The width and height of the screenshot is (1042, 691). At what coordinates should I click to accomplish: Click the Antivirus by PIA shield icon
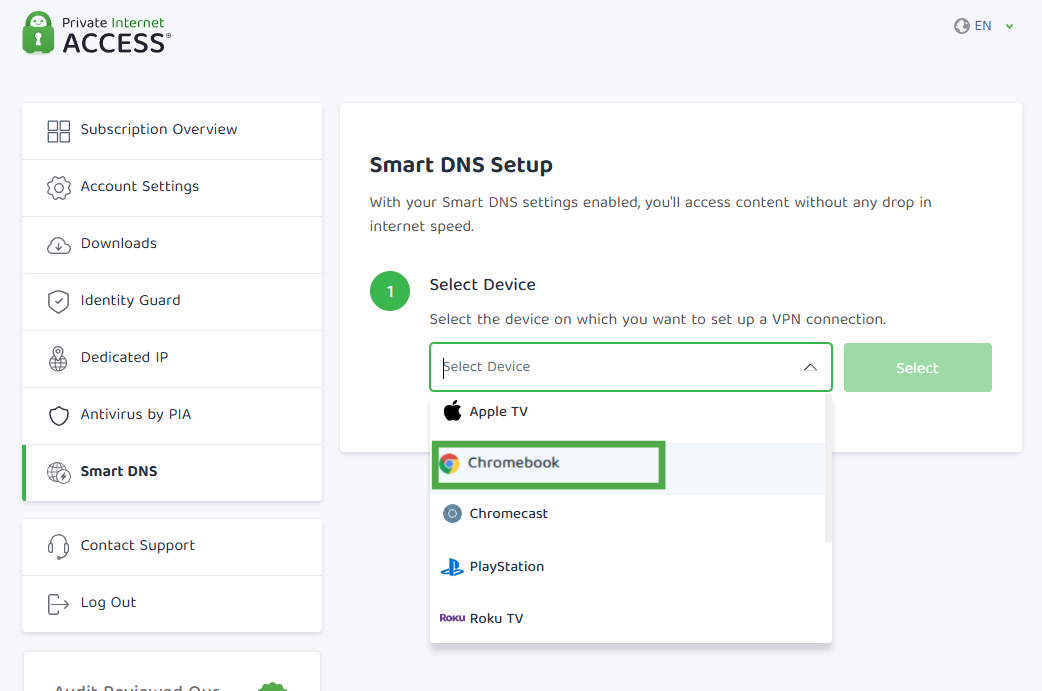point(58,416)
